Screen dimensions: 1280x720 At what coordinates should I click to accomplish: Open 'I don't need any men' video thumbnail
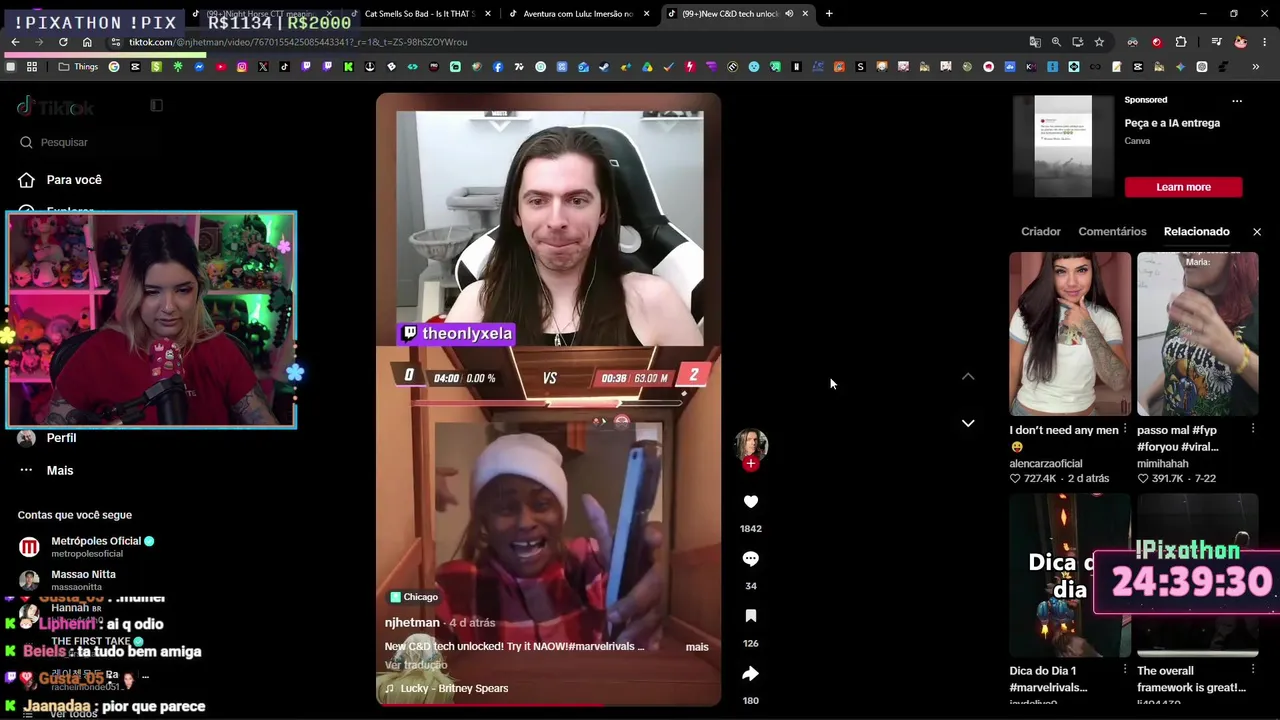pos(1070,333)
